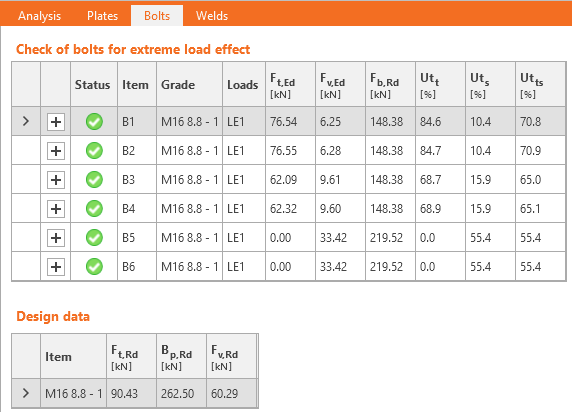Click green check status icon for B1
The image size is (572, 412).
(x=94, y=122)
